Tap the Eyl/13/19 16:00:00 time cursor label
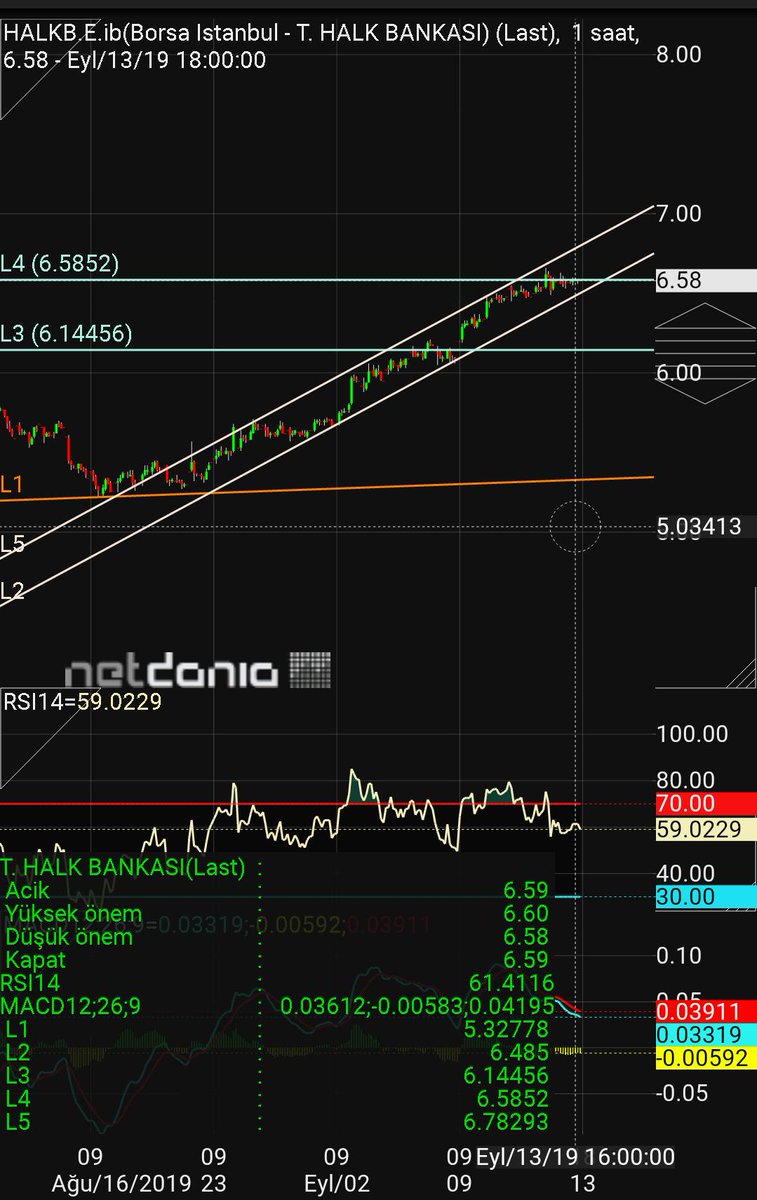This screenshot has width=757, height=1200. click(575, 1157)
